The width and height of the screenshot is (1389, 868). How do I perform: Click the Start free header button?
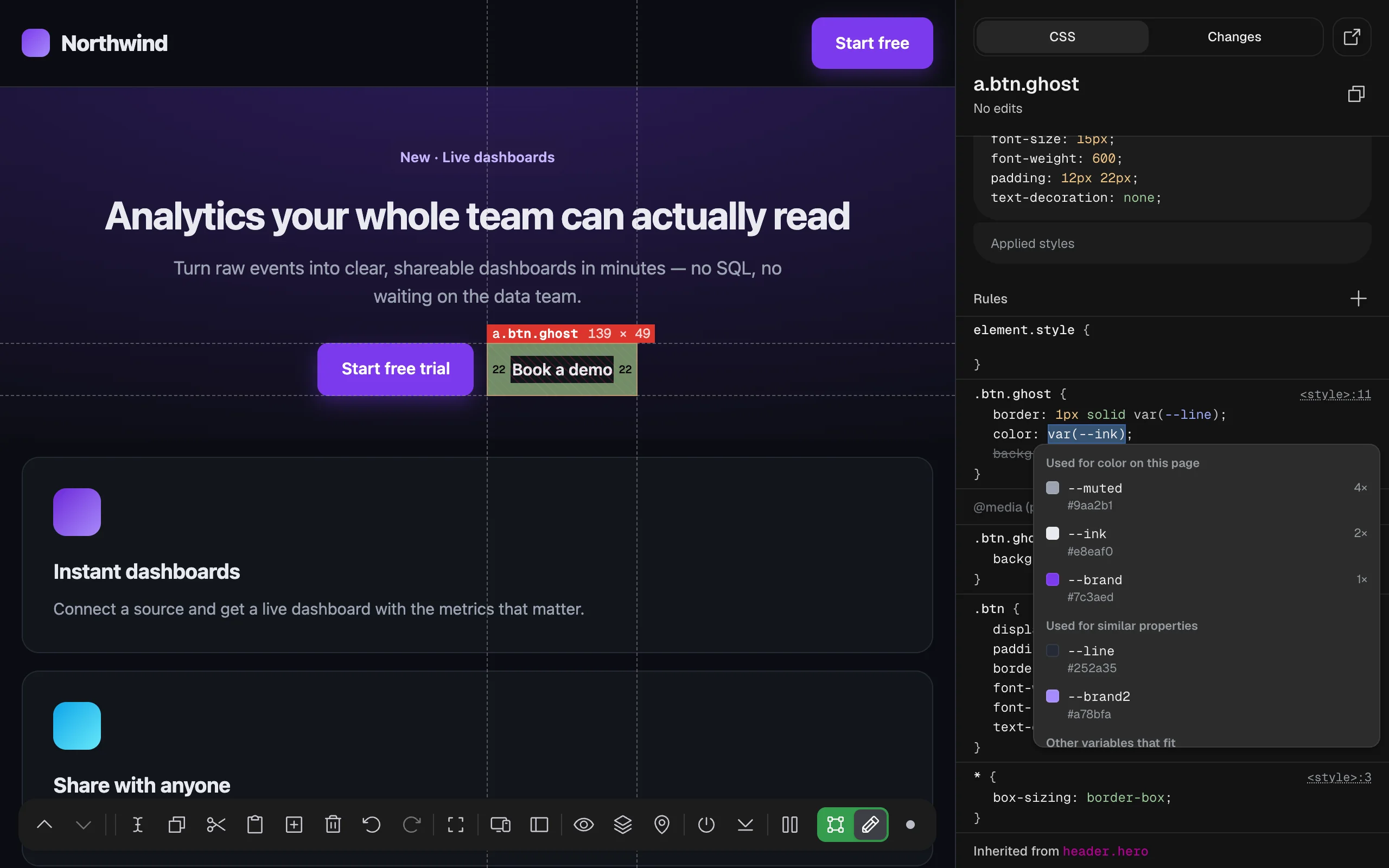click(x=872, y=43)
